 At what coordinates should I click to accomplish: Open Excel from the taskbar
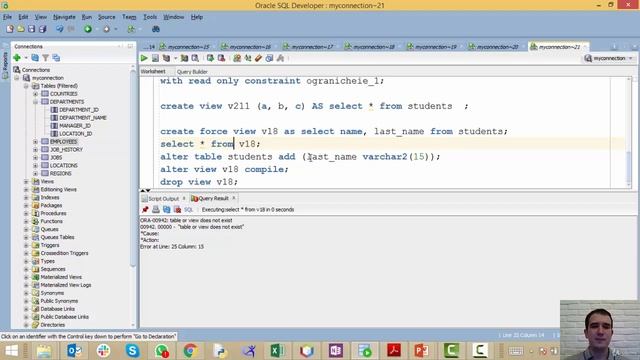[x=277, y=351]
